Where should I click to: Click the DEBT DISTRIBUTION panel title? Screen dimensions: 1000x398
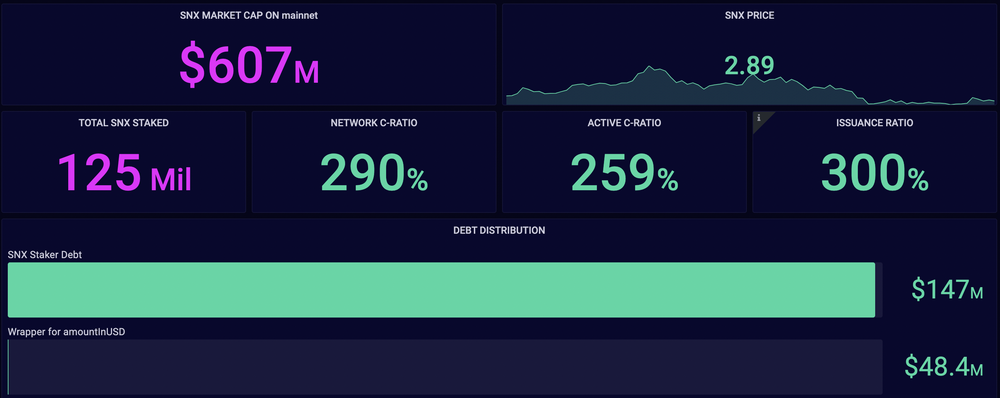coord(499,230)
